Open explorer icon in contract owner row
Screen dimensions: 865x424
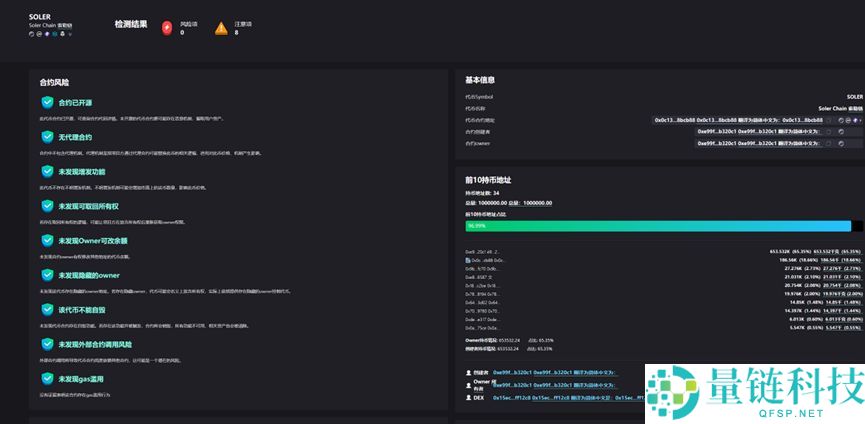[x=840, y=143]
